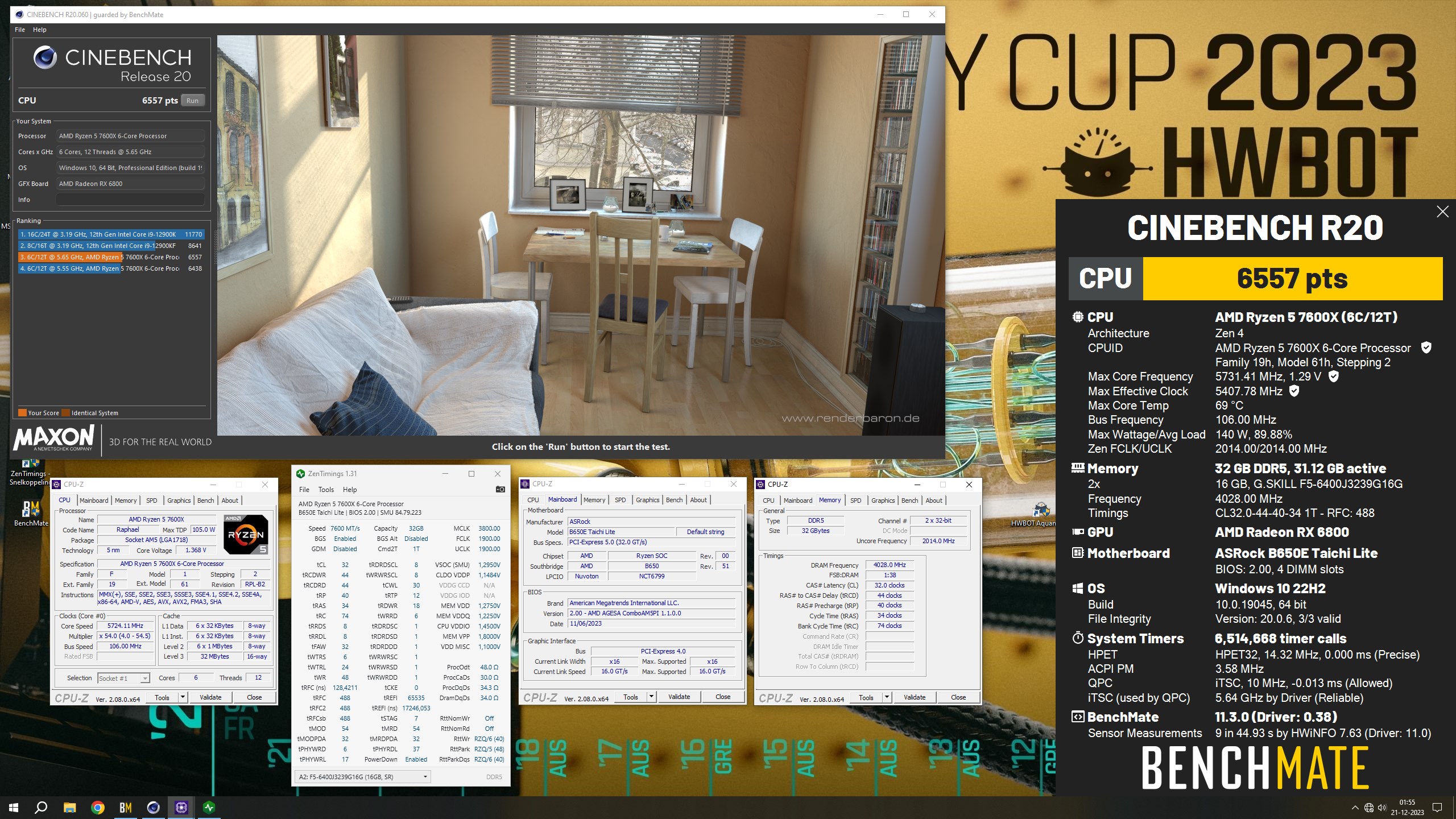Select ranking entry 12900KF 8641 score

pos(111,246)
